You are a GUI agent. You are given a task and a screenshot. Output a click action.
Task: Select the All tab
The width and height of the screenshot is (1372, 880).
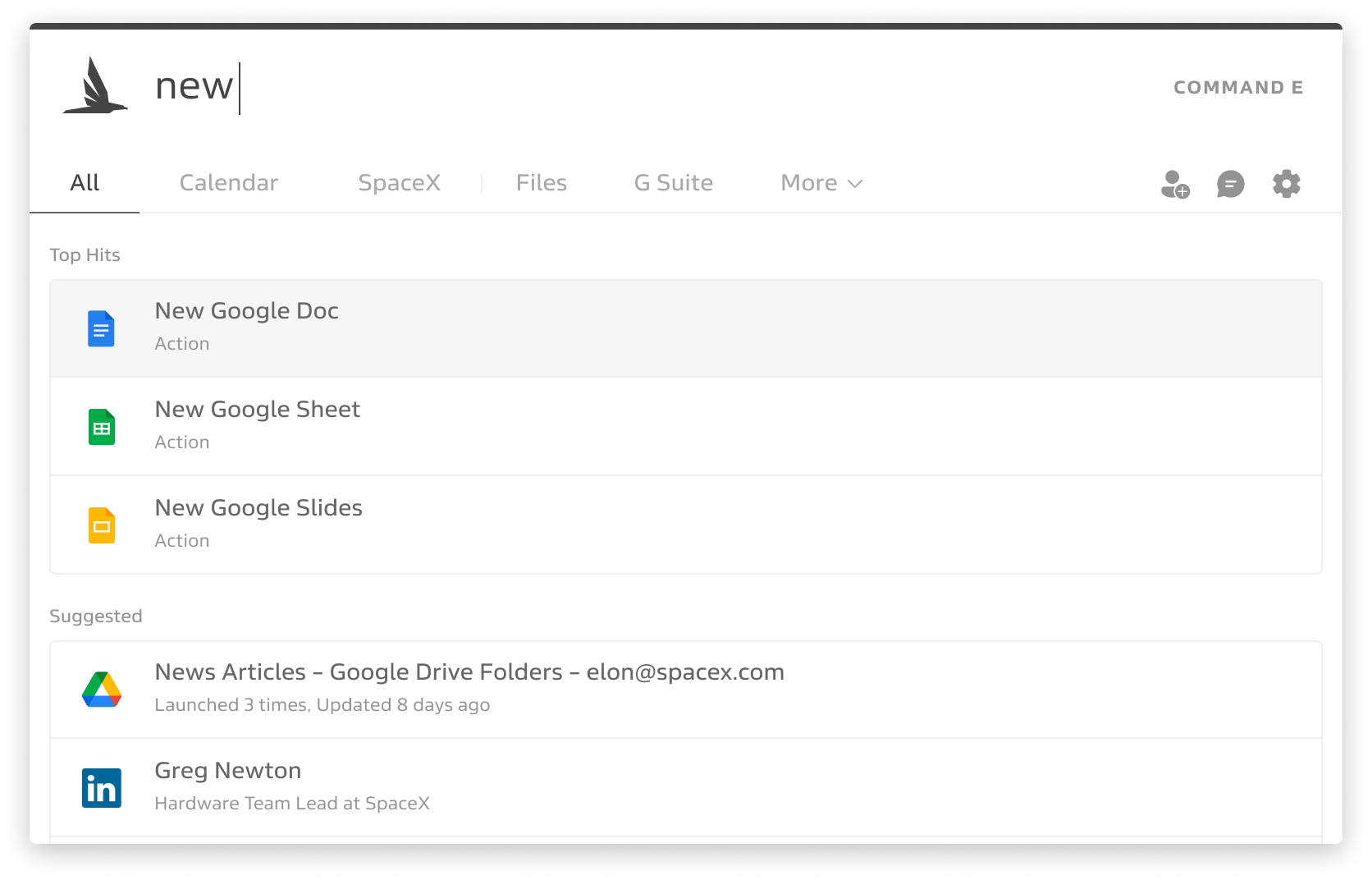(85, 183)
